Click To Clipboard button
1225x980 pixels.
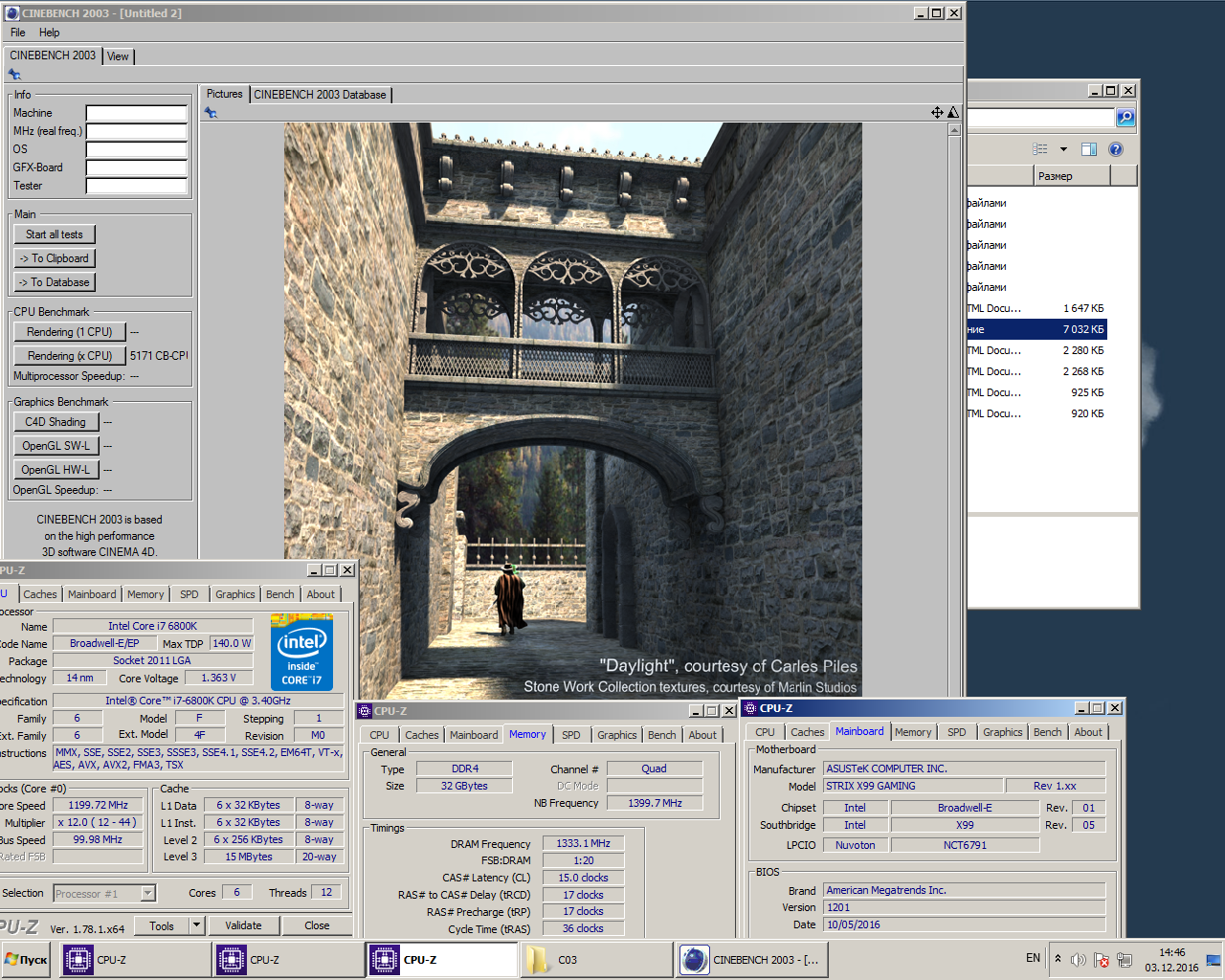tap(55, 258)
